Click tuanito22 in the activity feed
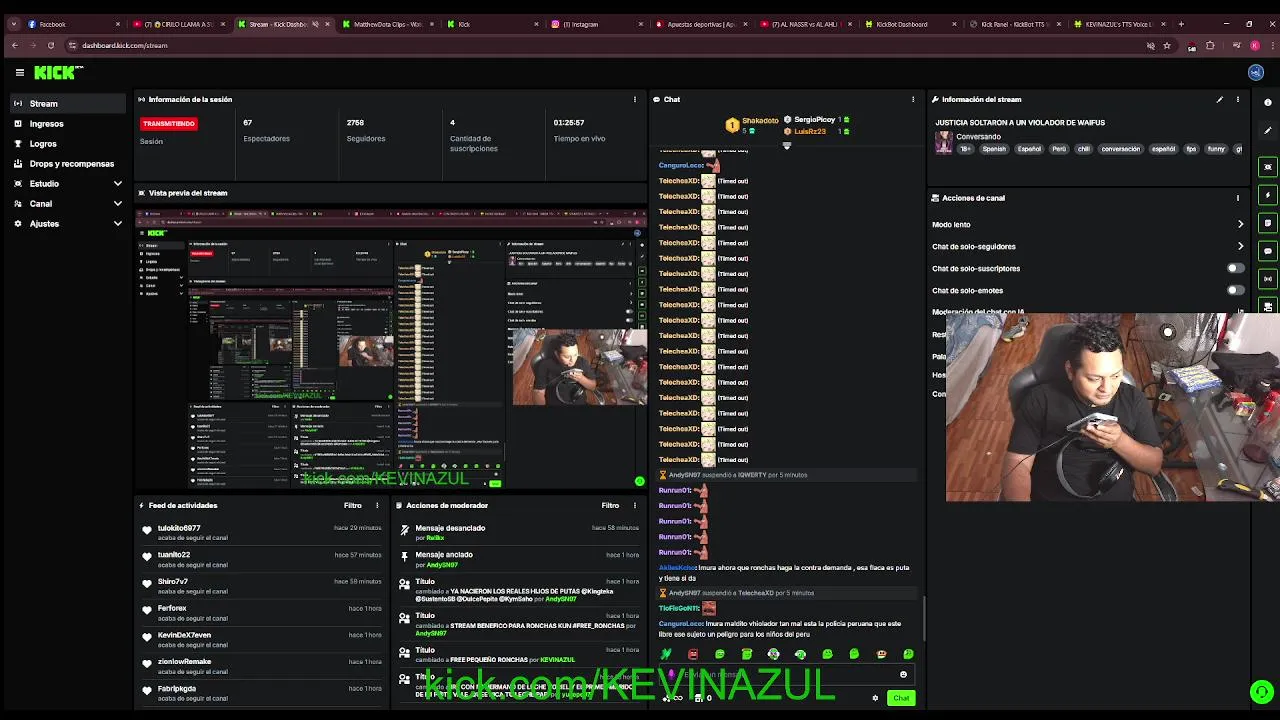This screenshot has height=720, width=1280. [174, 555]
